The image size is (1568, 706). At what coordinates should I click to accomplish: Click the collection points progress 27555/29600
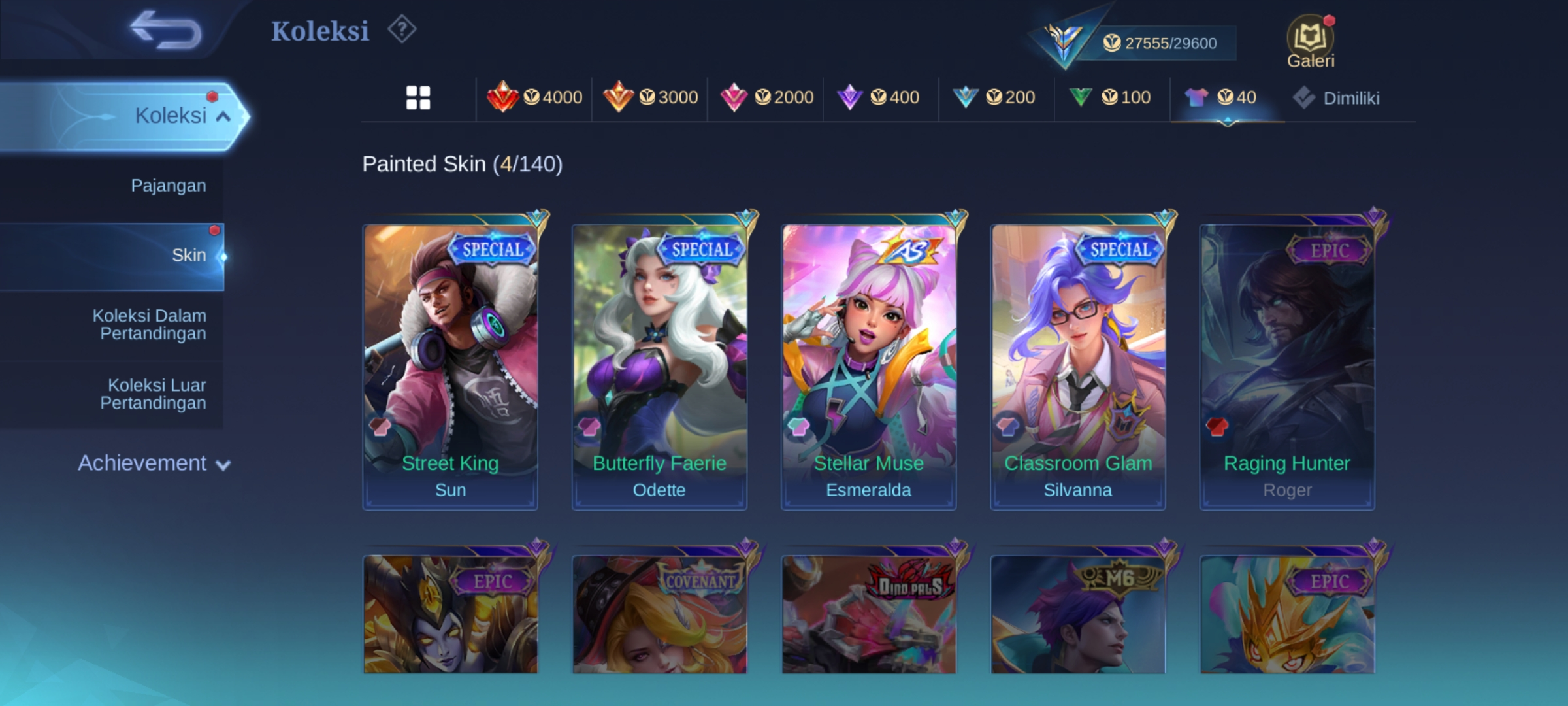(1159, 43)
